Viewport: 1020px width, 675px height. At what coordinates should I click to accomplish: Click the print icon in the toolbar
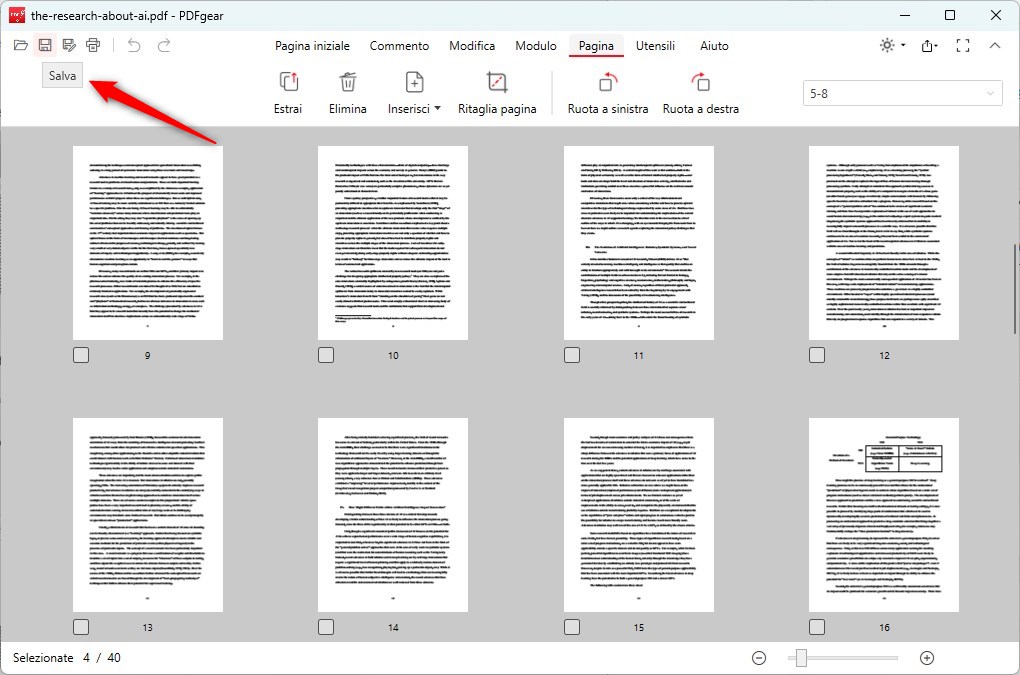[93, 44]
